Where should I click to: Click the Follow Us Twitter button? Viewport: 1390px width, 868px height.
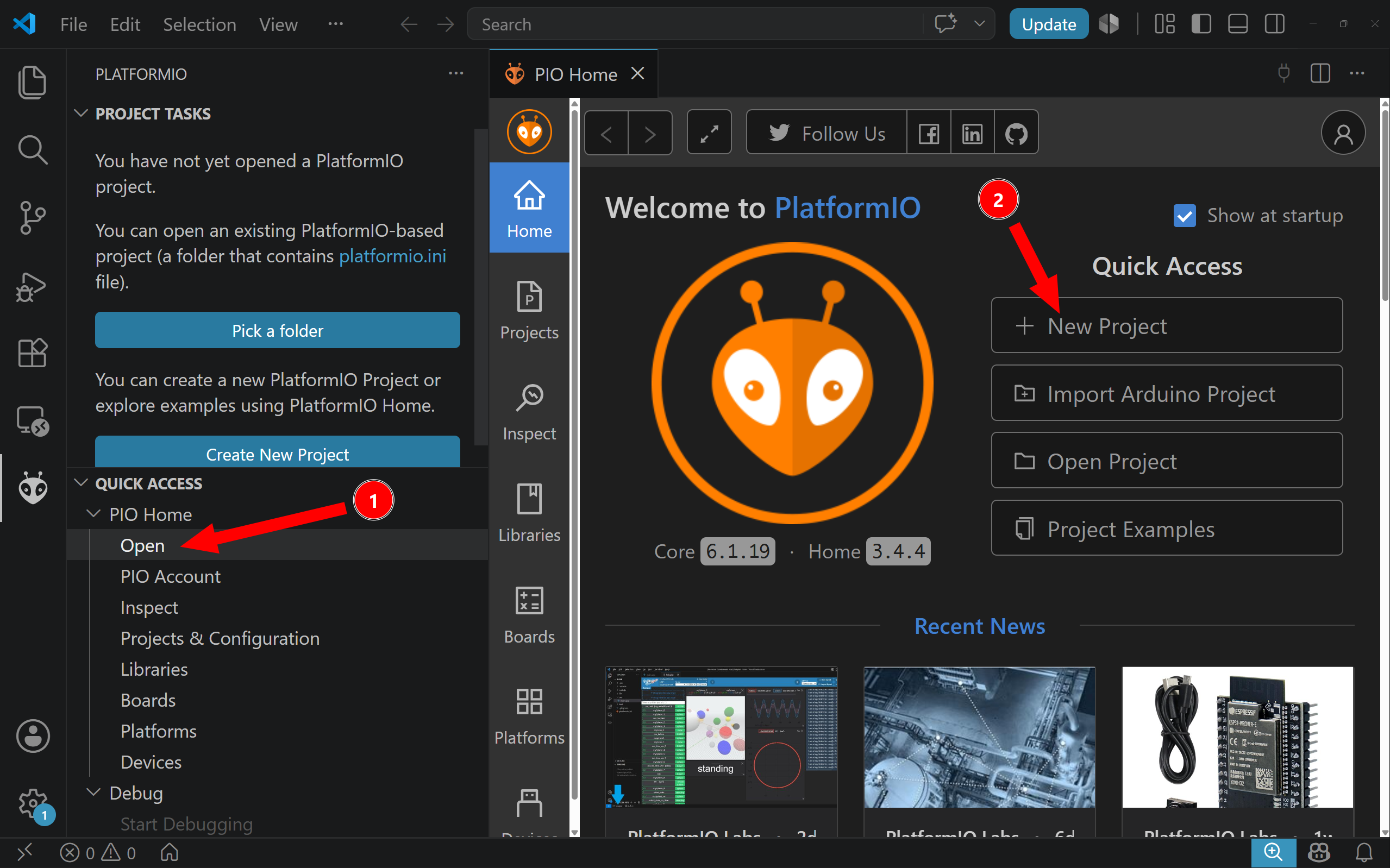pyautogui.click(x=826, y=133)
